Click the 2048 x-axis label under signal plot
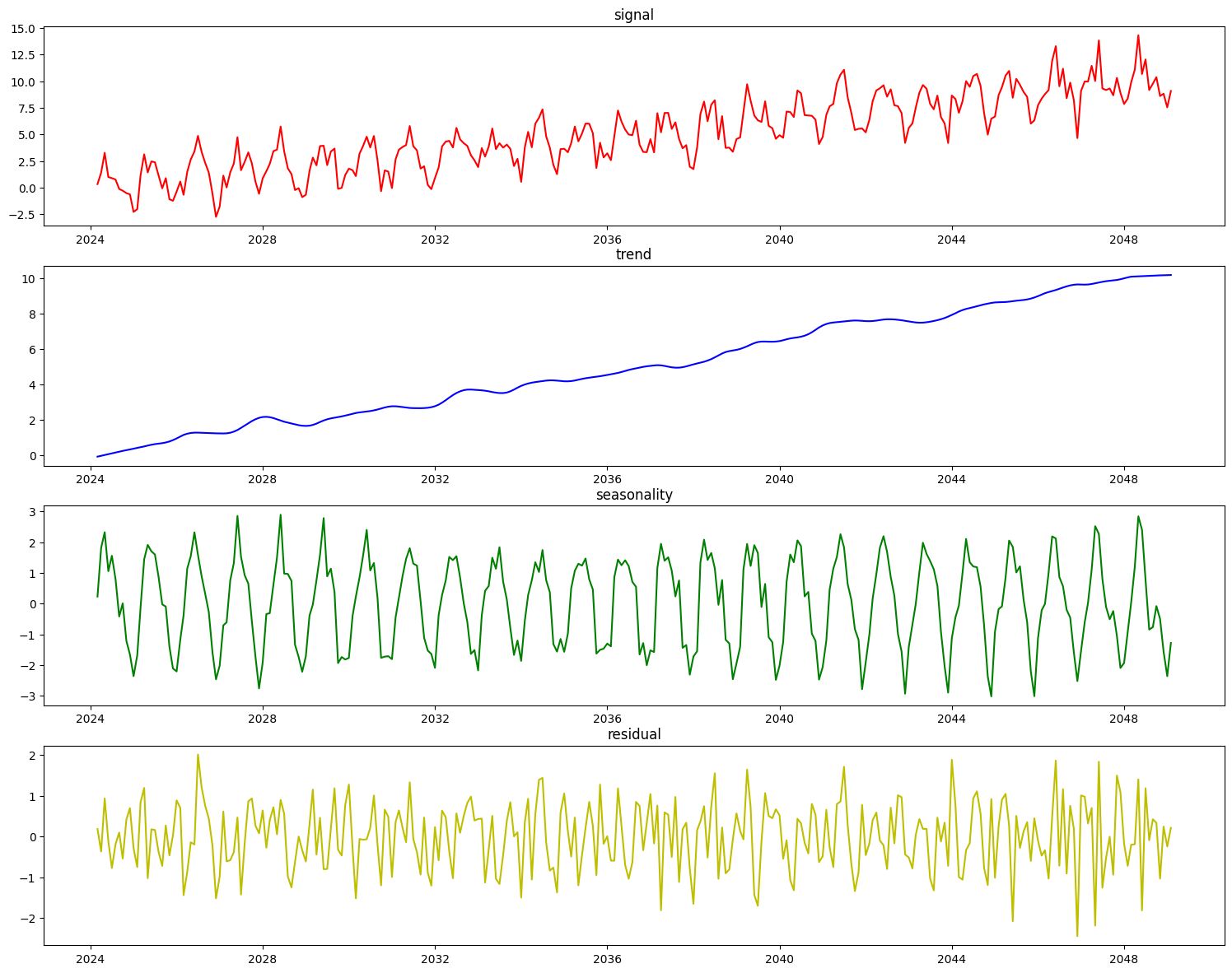The image size is (1232, 973). 1124,240
